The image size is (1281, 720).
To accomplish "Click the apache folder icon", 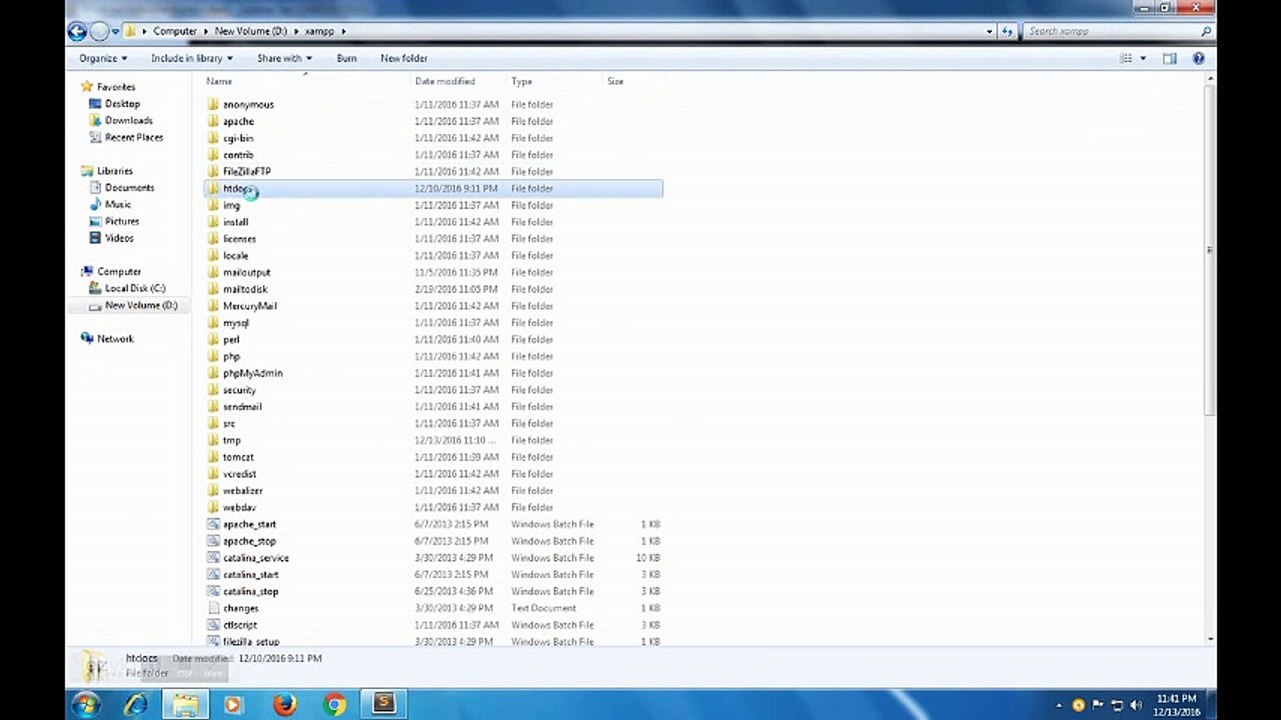I will (x=213, y=121).
